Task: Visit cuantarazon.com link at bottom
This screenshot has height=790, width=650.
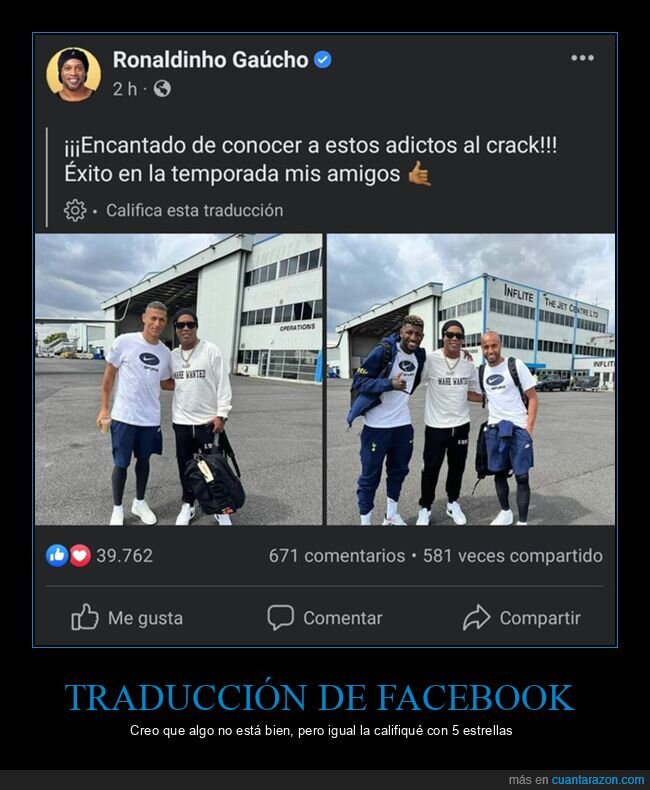Action: pos(598,779)
